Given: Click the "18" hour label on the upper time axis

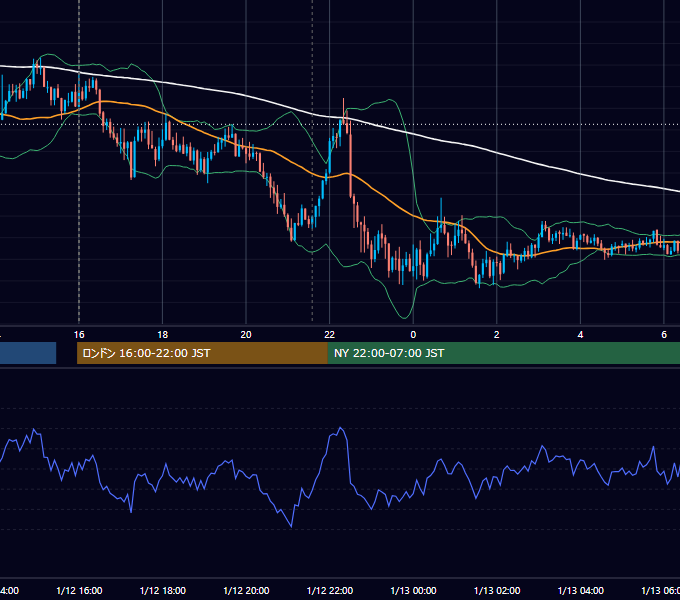Looking at the screenshot, I should (163, 335).
